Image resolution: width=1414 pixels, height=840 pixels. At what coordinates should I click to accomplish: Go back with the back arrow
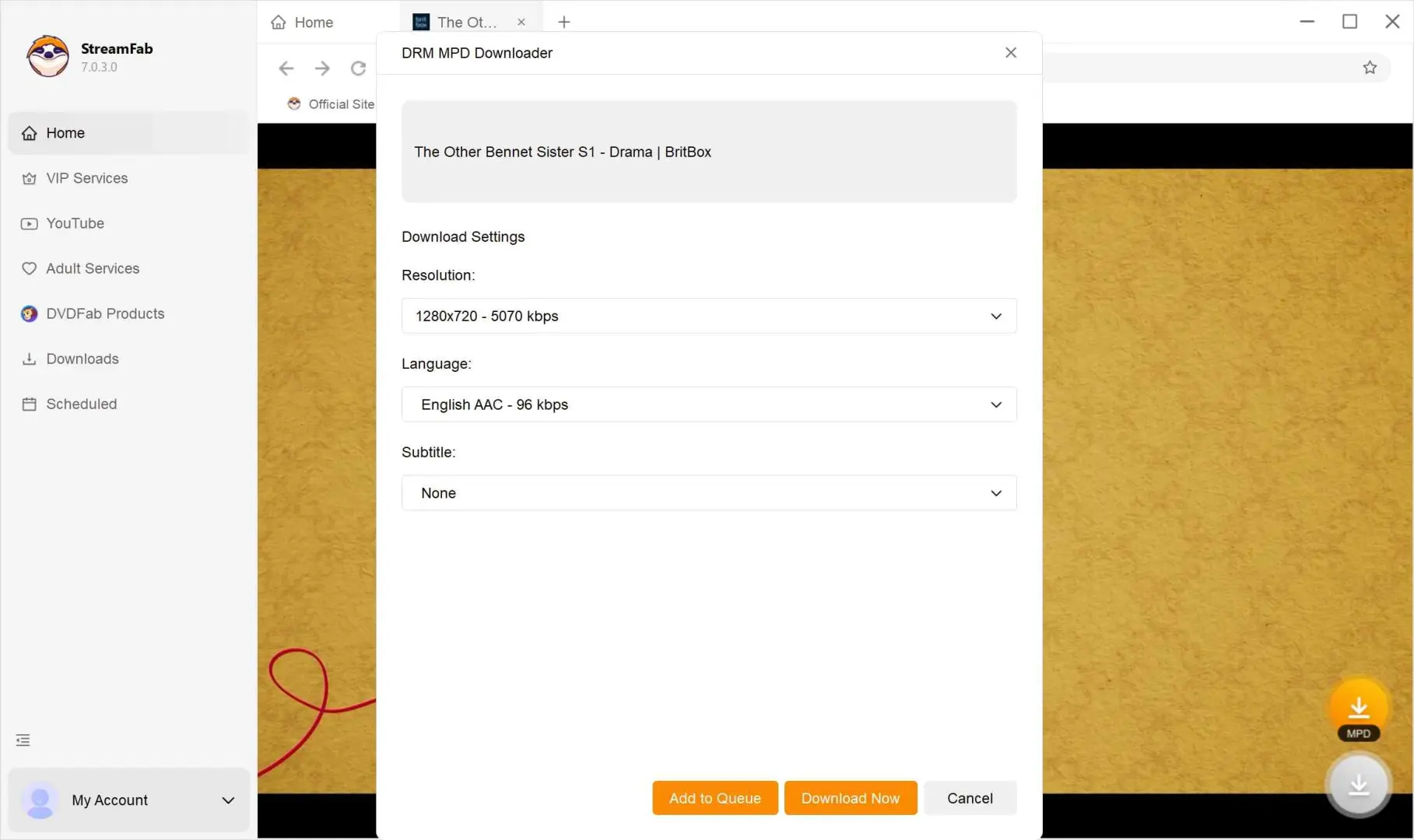click(286, 68)
